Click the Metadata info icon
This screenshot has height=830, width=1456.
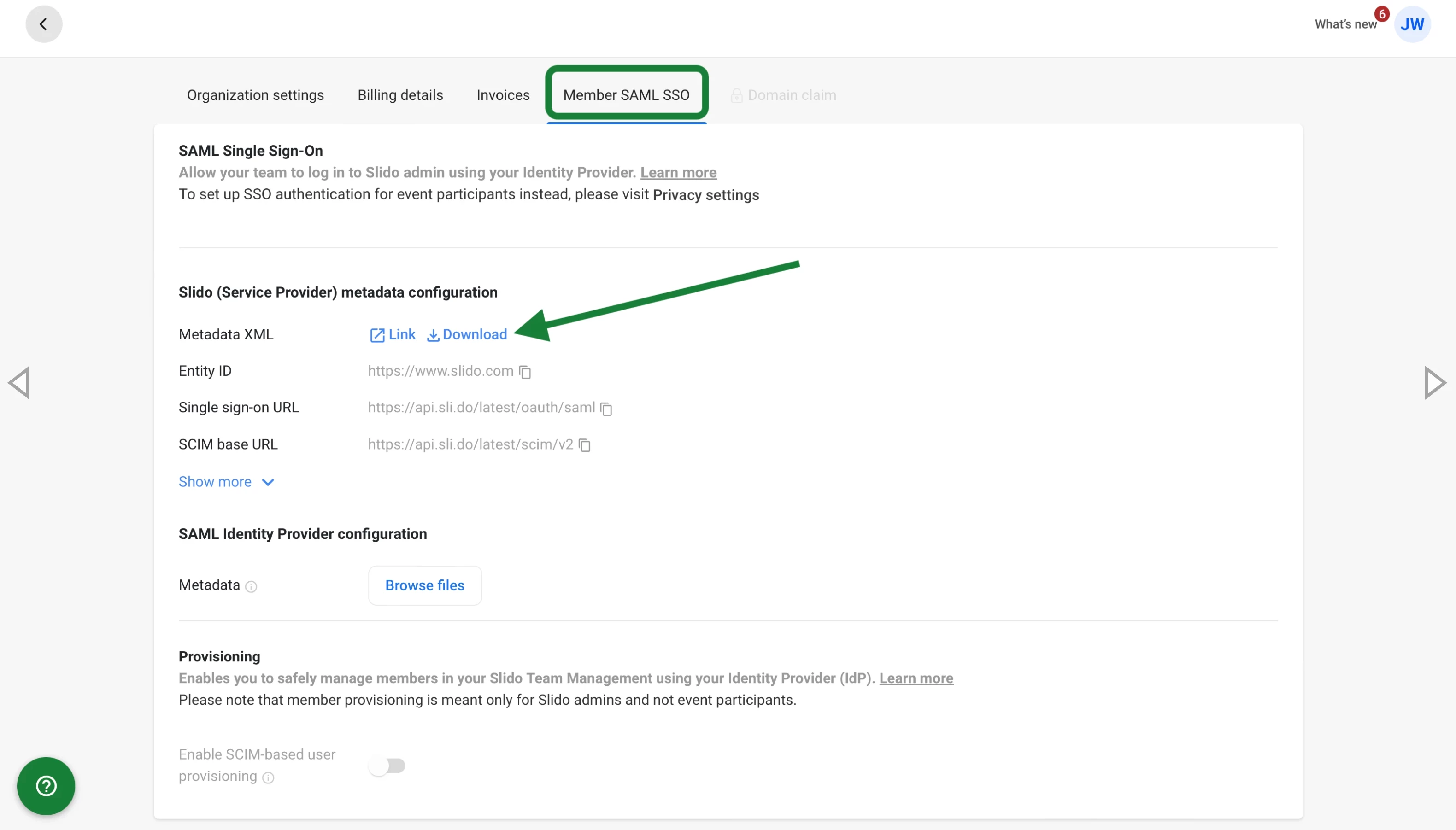[251, 587]
